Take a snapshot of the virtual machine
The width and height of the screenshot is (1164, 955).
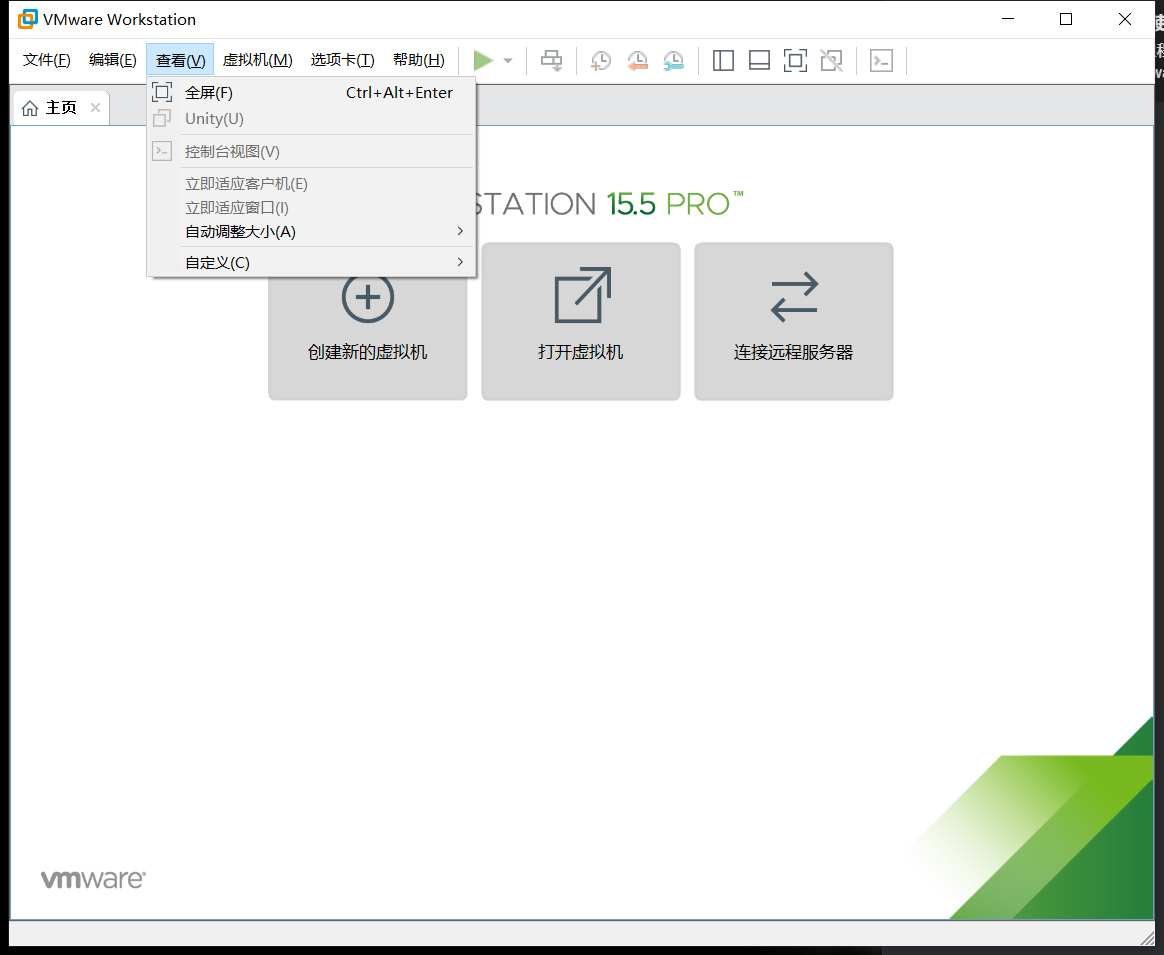(x=601, y=60)
